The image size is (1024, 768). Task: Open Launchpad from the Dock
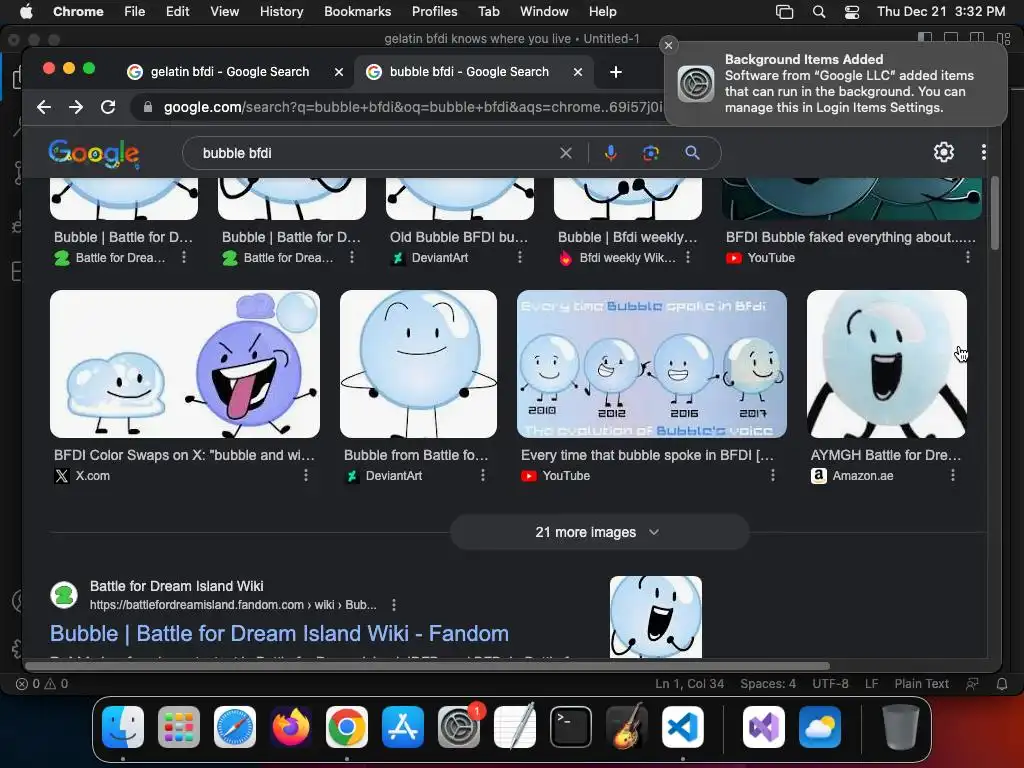point(179,727)
